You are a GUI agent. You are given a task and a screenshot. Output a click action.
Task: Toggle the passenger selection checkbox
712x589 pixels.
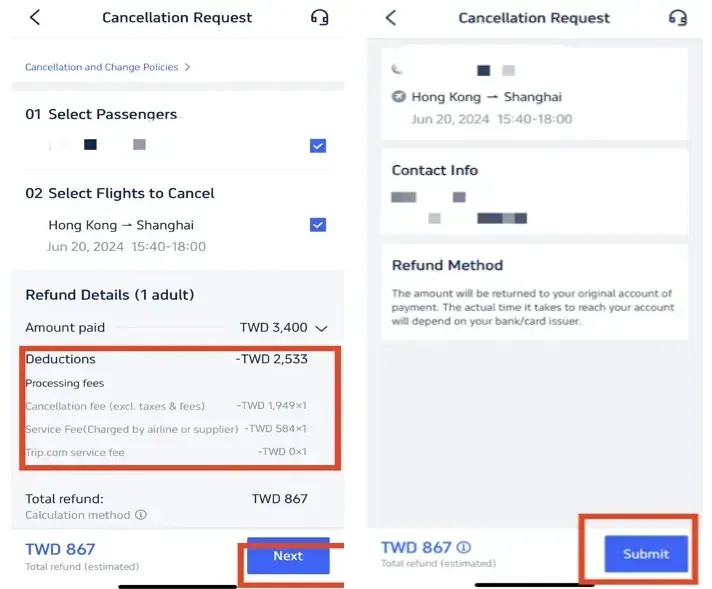pos(318,146)
